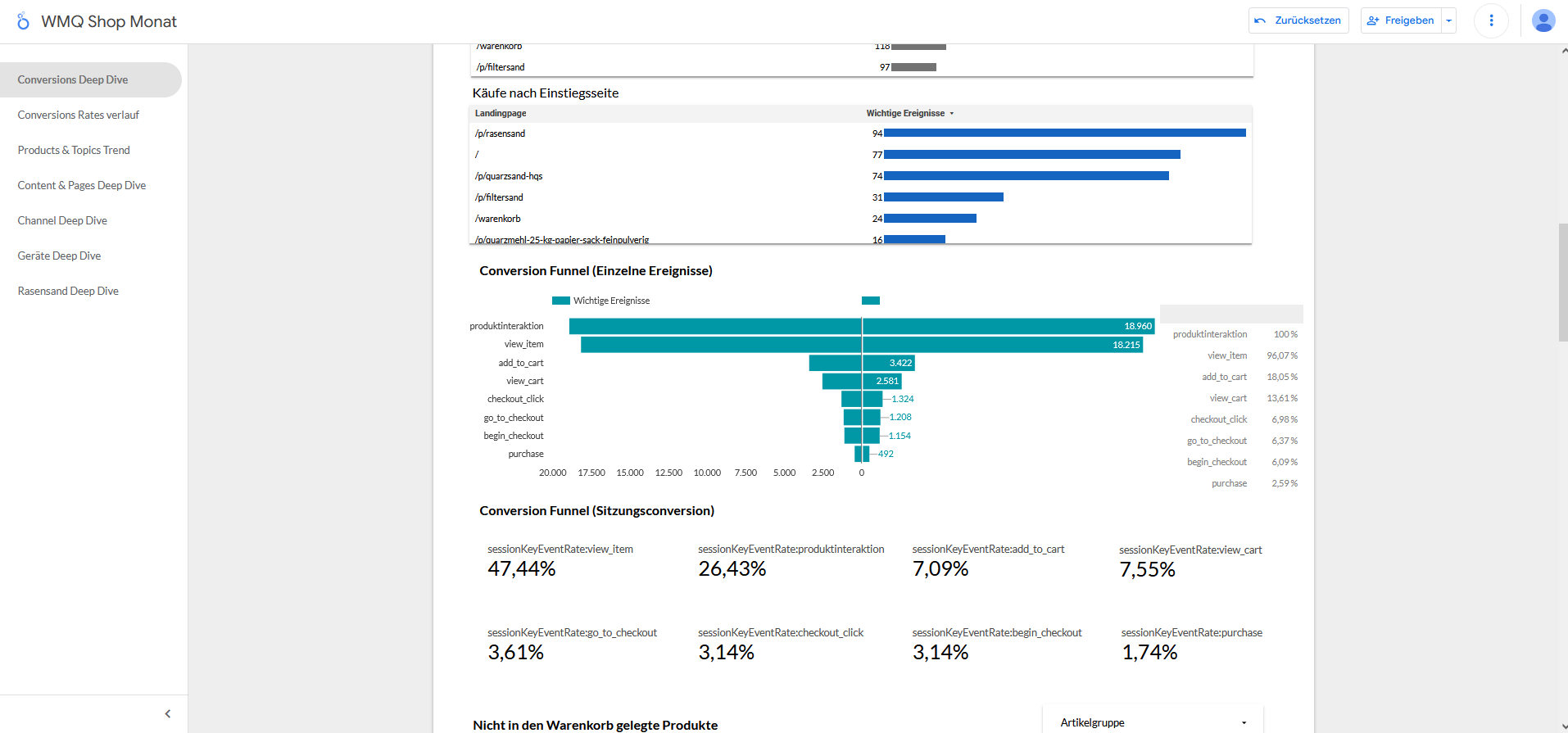Click the view_cart 13,61 % table value
The image size is (1568, 733).
pos(1282,398)
